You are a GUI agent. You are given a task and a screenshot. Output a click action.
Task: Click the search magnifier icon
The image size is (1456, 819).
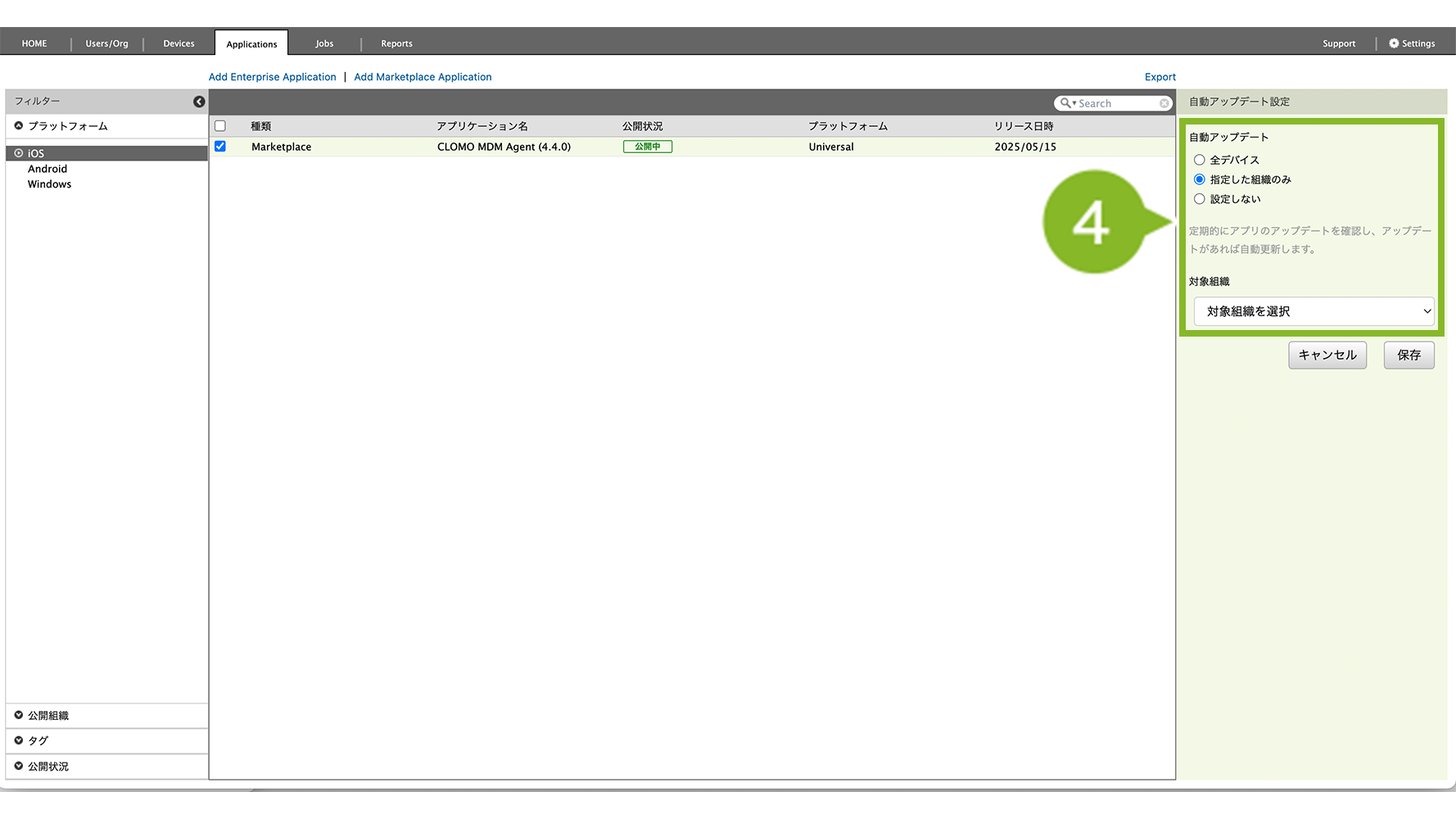[1065, 103]
